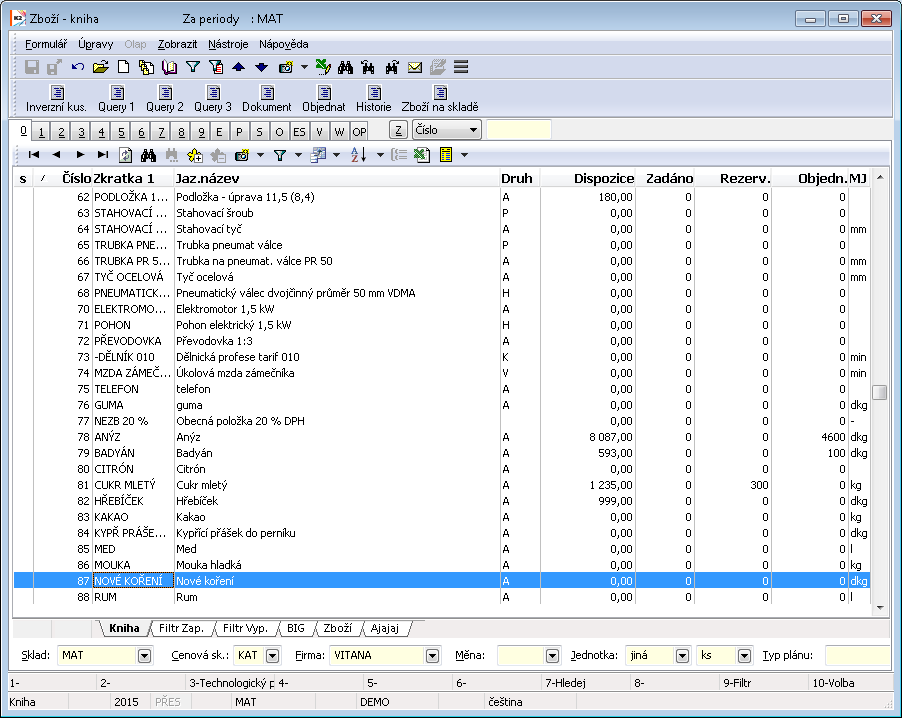Click the vertical scrollbar thumb
902x718 pixels.
880,392
